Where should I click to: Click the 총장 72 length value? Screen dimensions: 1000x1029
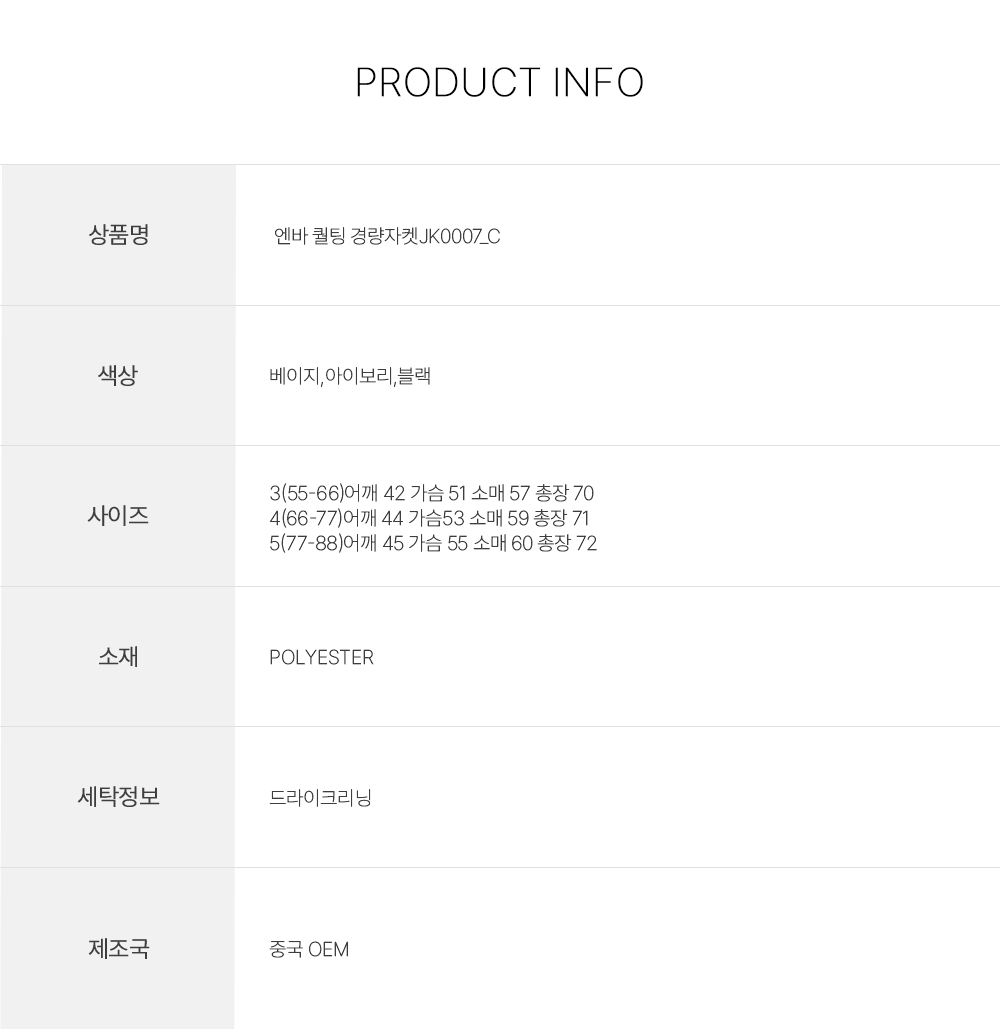click(x=567, y=544)
